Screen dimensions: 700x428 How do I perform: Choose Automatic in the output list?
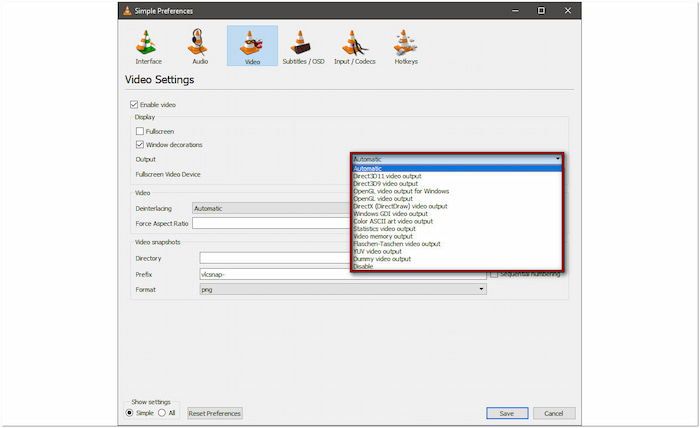pyautogui.click(x=457, y=168)
